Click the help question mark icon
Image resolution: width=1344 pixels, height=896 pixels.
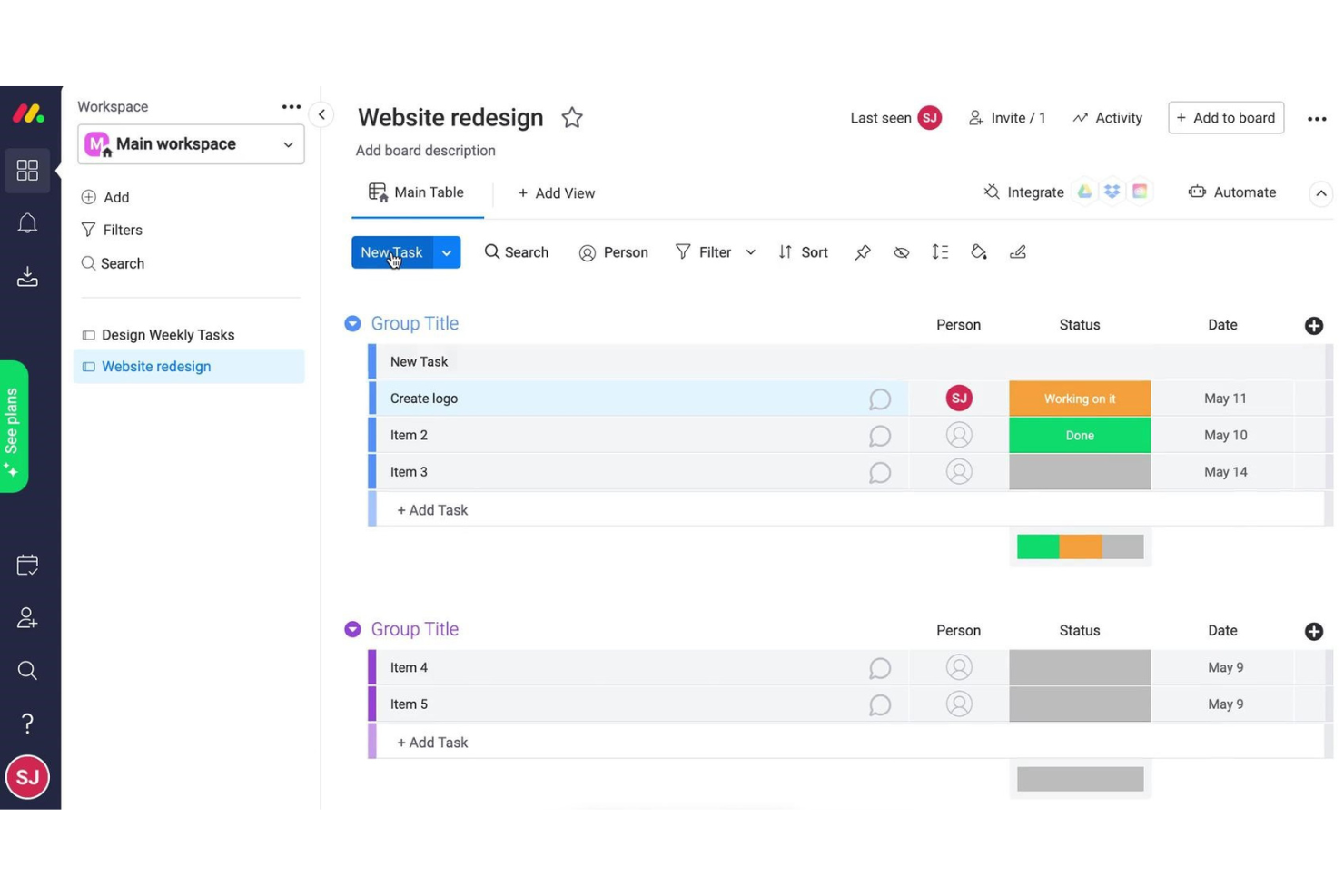[x=27, y=723]
